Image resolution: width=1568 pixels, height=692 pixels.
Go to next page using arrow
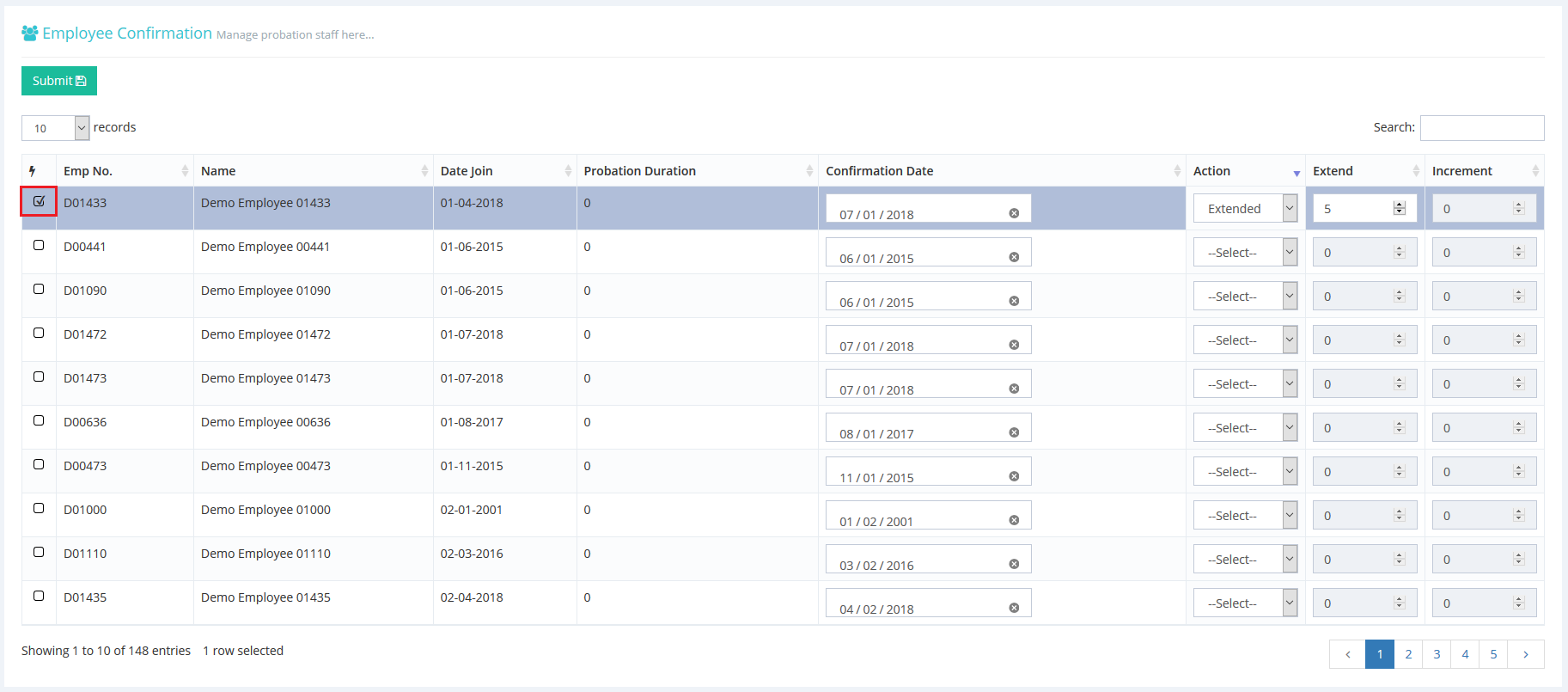point(1525,654)
